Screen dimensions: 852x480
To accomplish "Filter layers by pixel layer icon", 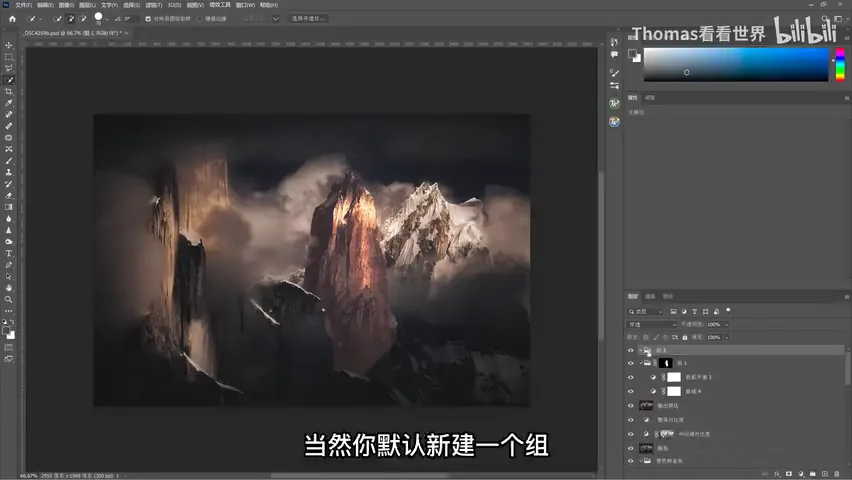I will 673,311.
